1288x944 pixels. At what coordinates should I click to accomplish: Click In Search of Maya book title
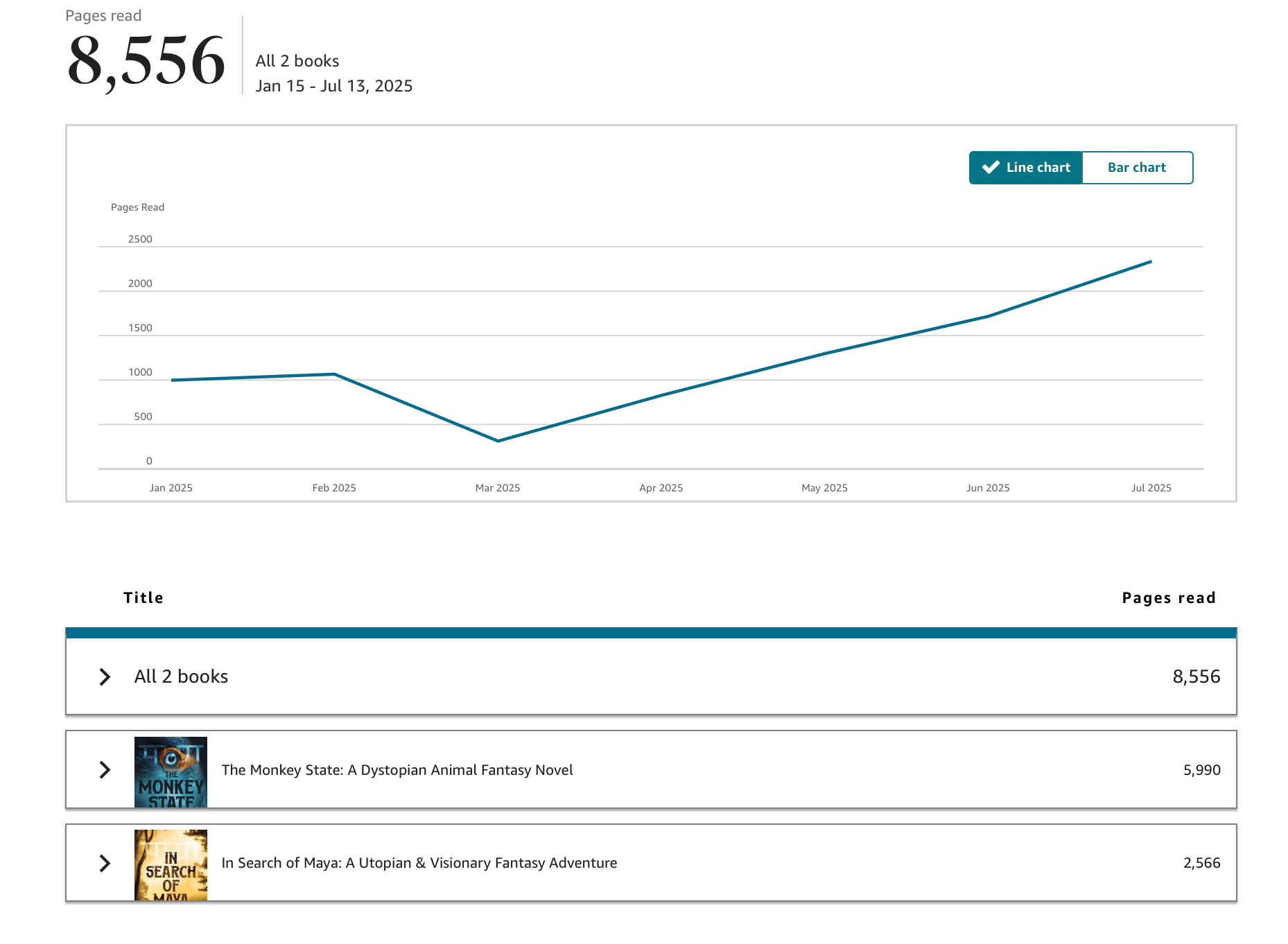click(419, 863)
